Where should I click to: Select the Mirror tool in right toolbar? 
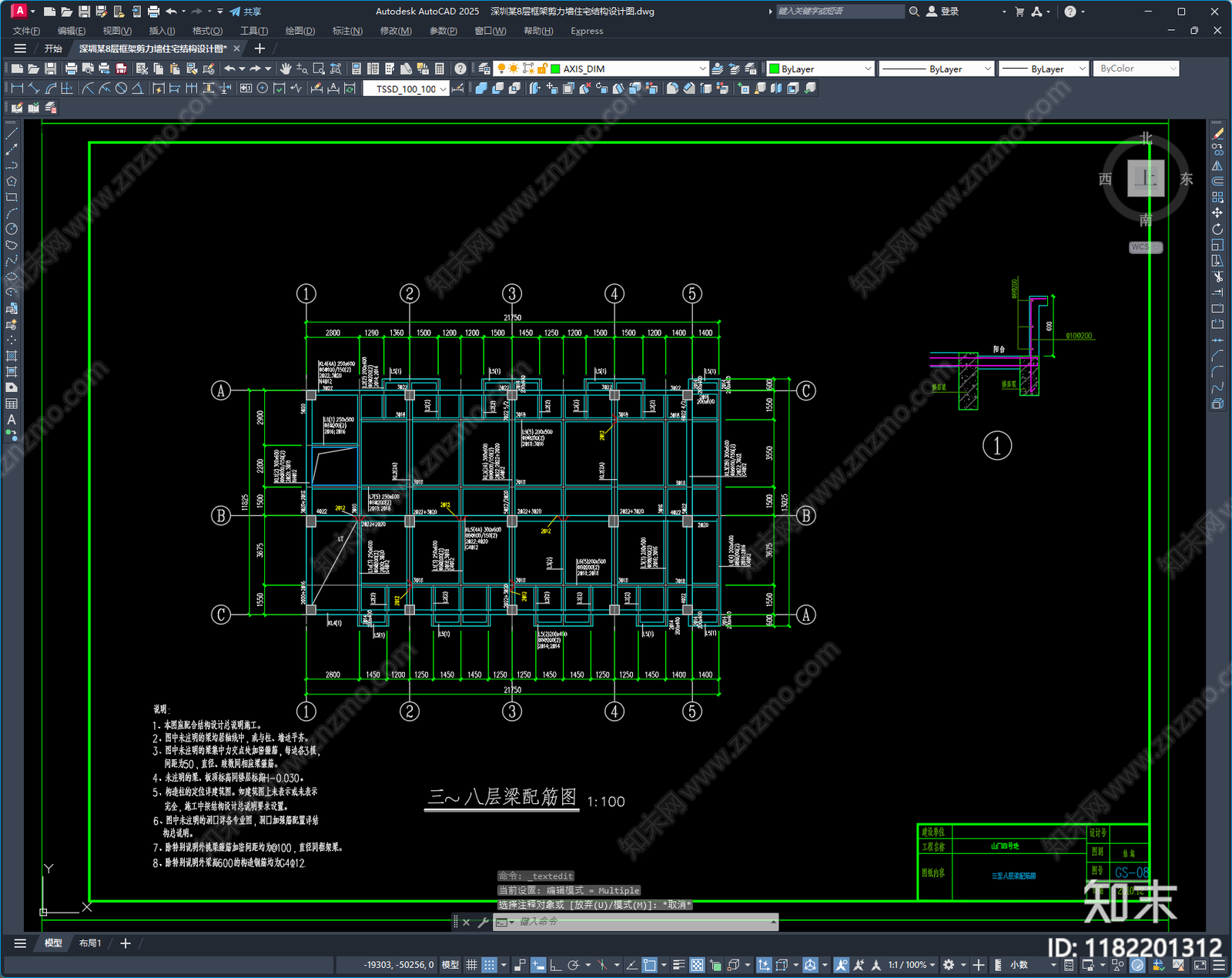point(1217,166)
